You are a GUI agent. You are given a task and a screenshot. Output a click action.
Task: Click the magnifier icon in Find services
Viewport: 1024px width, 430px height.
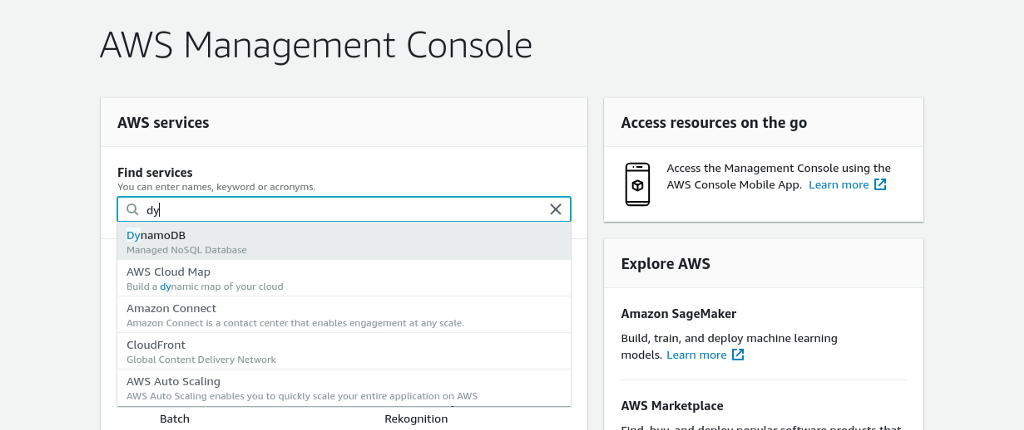click(132, 210)
